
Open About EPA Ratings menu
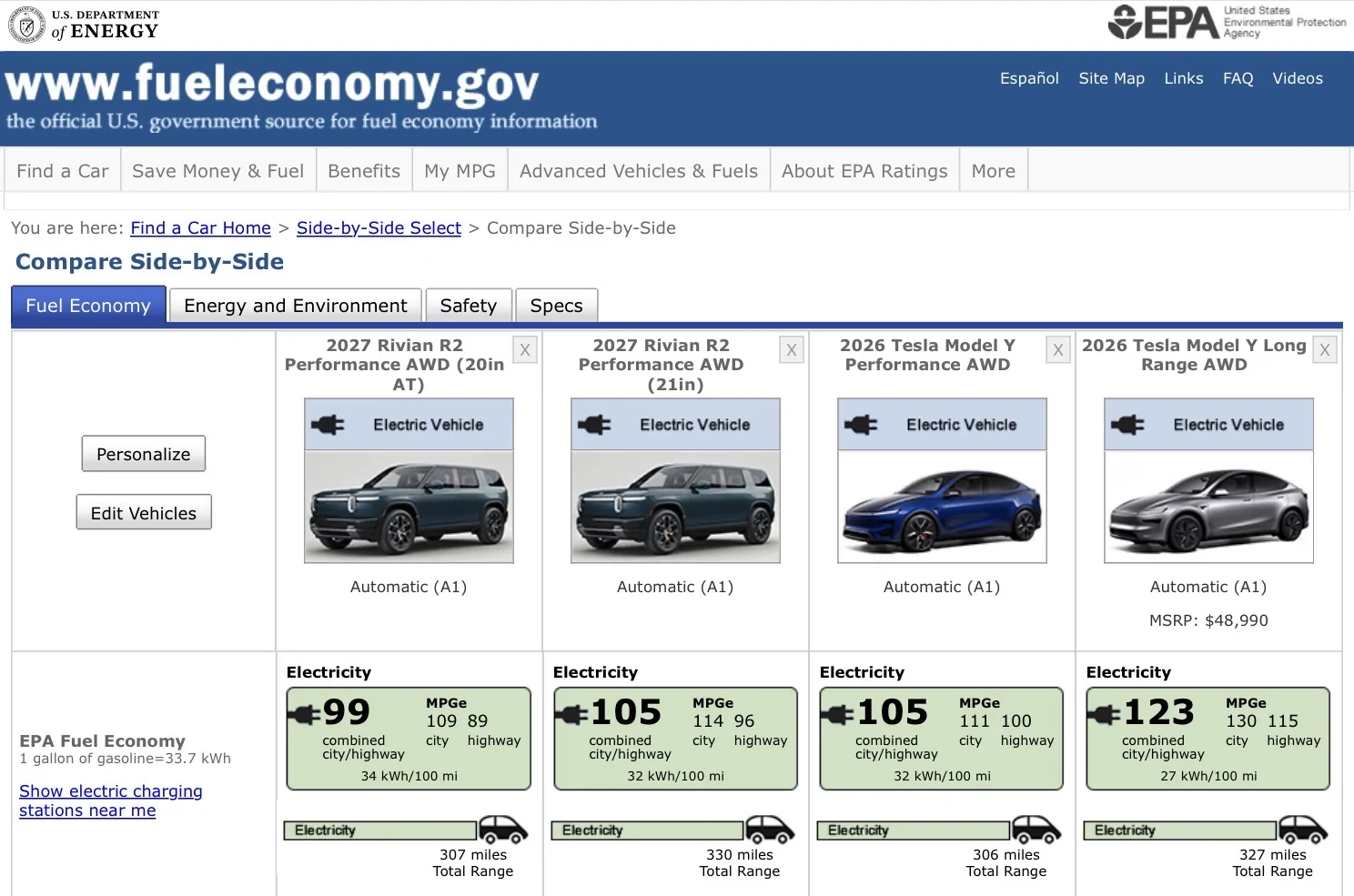point(864,171)
